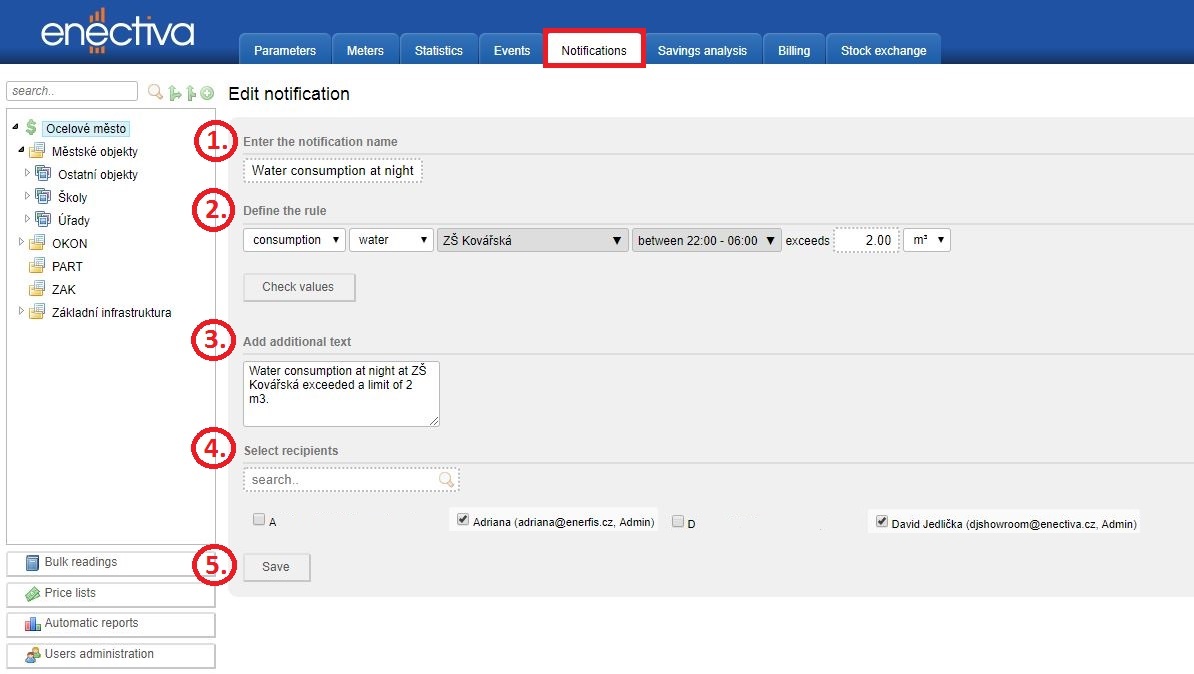Click the Bulk readings book icon
The height and width of the screenshot is (674, 1194).
click(32, 563)
